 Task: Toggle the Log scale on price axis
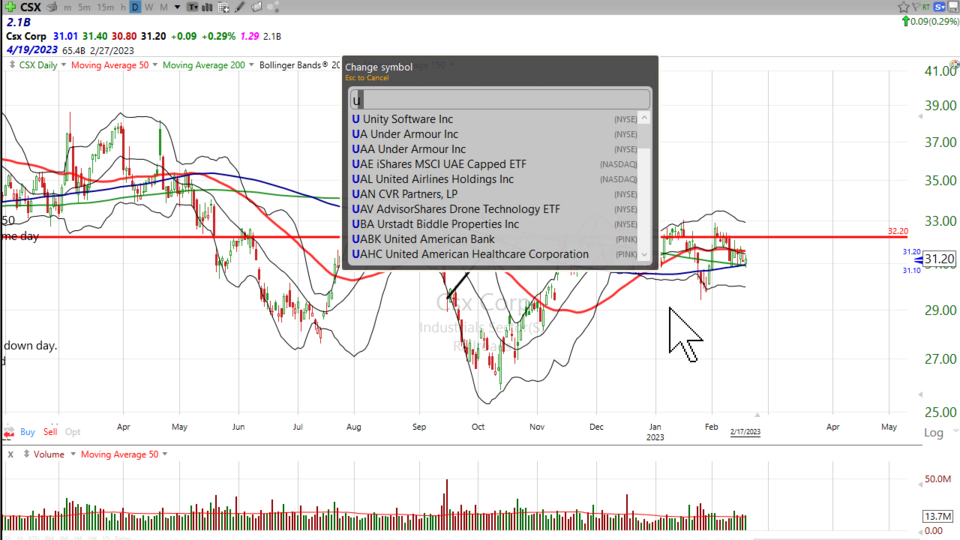click(933, 432)
